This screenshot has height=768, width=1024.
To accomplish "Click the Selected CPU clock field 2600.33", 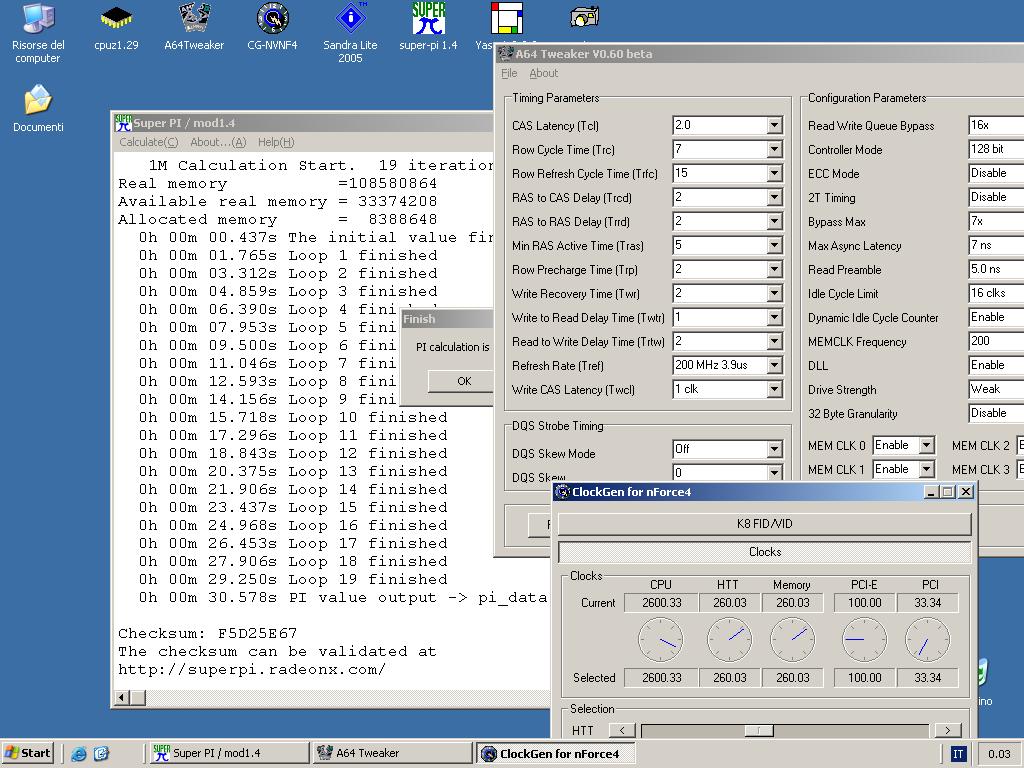I will click(x=662, y=678).
